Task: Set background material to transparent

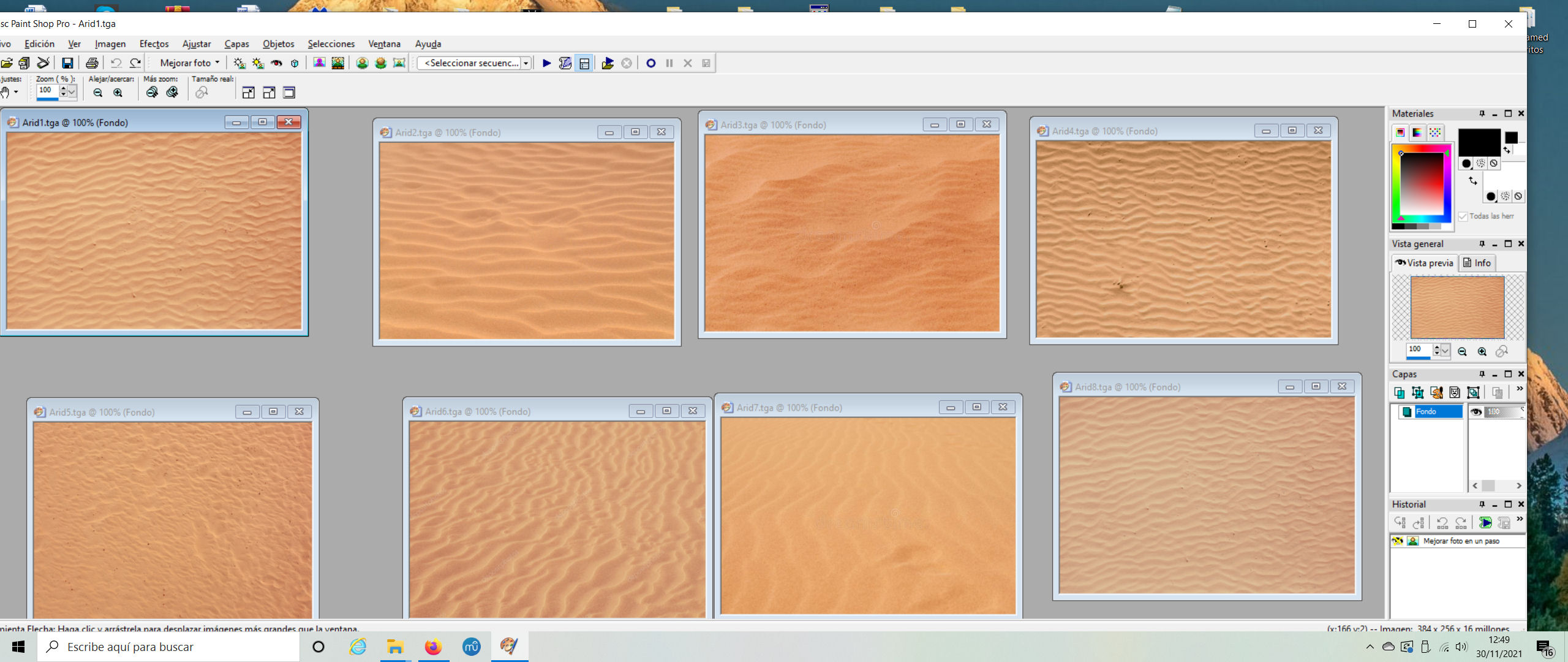Action: (x=1518, y=197)
